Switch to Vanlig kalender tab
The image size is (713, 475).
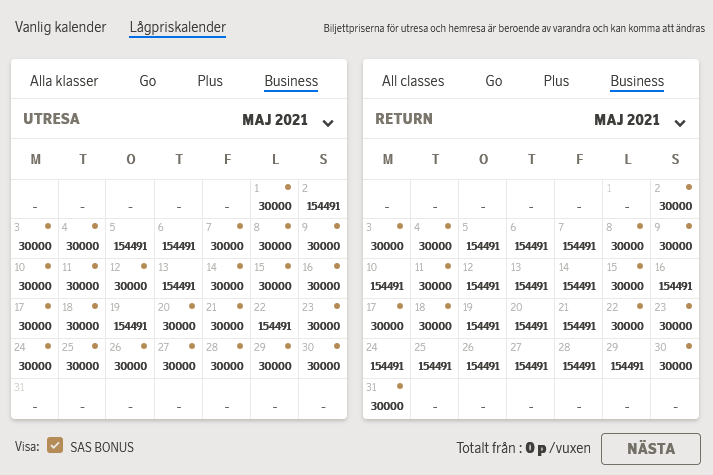click(60, 27)
